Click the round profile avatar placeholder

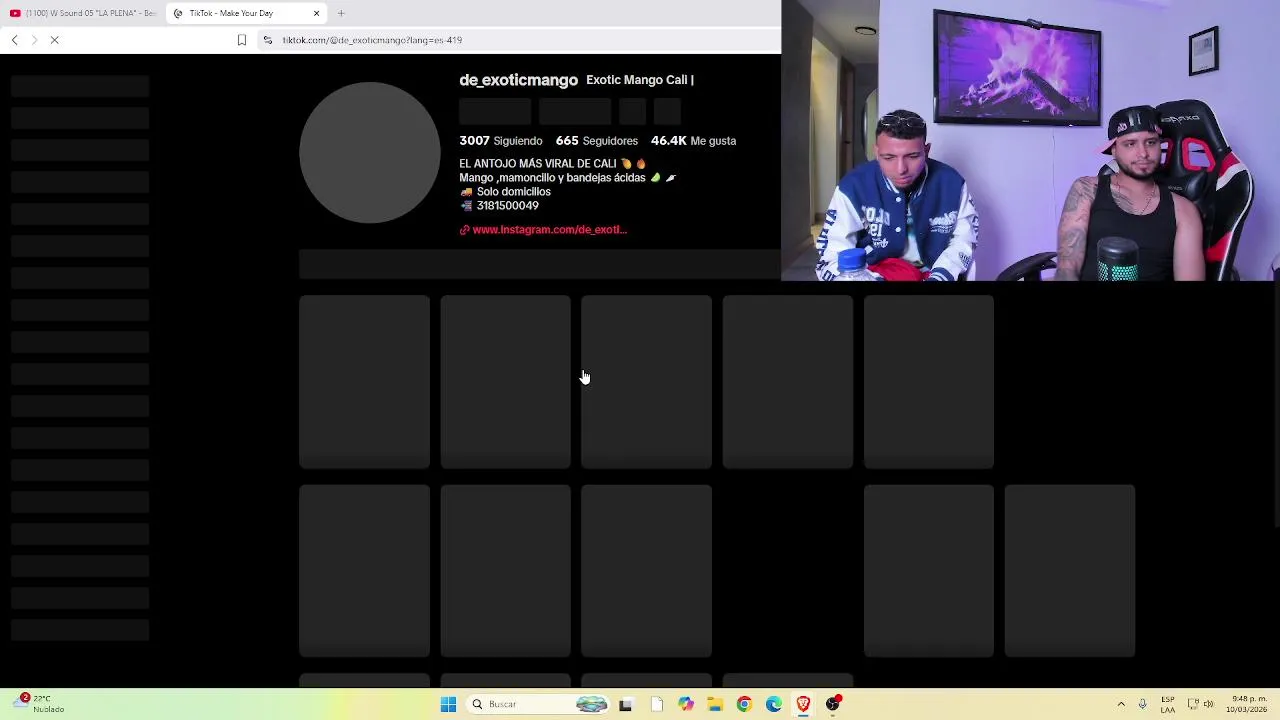tap(370, 153)
